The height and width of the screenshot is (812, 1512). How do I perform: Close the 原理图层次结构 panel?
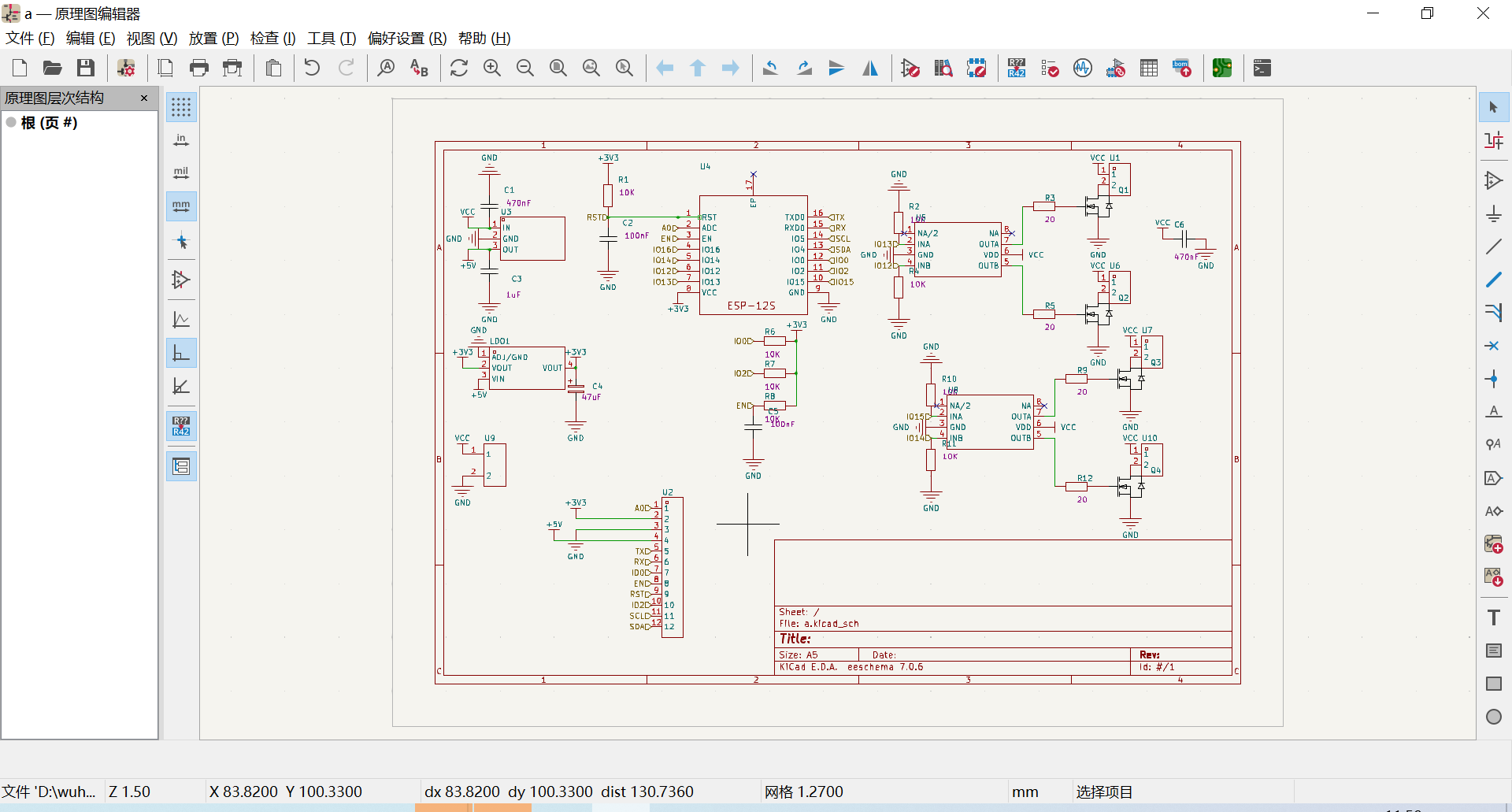[144, 98]
